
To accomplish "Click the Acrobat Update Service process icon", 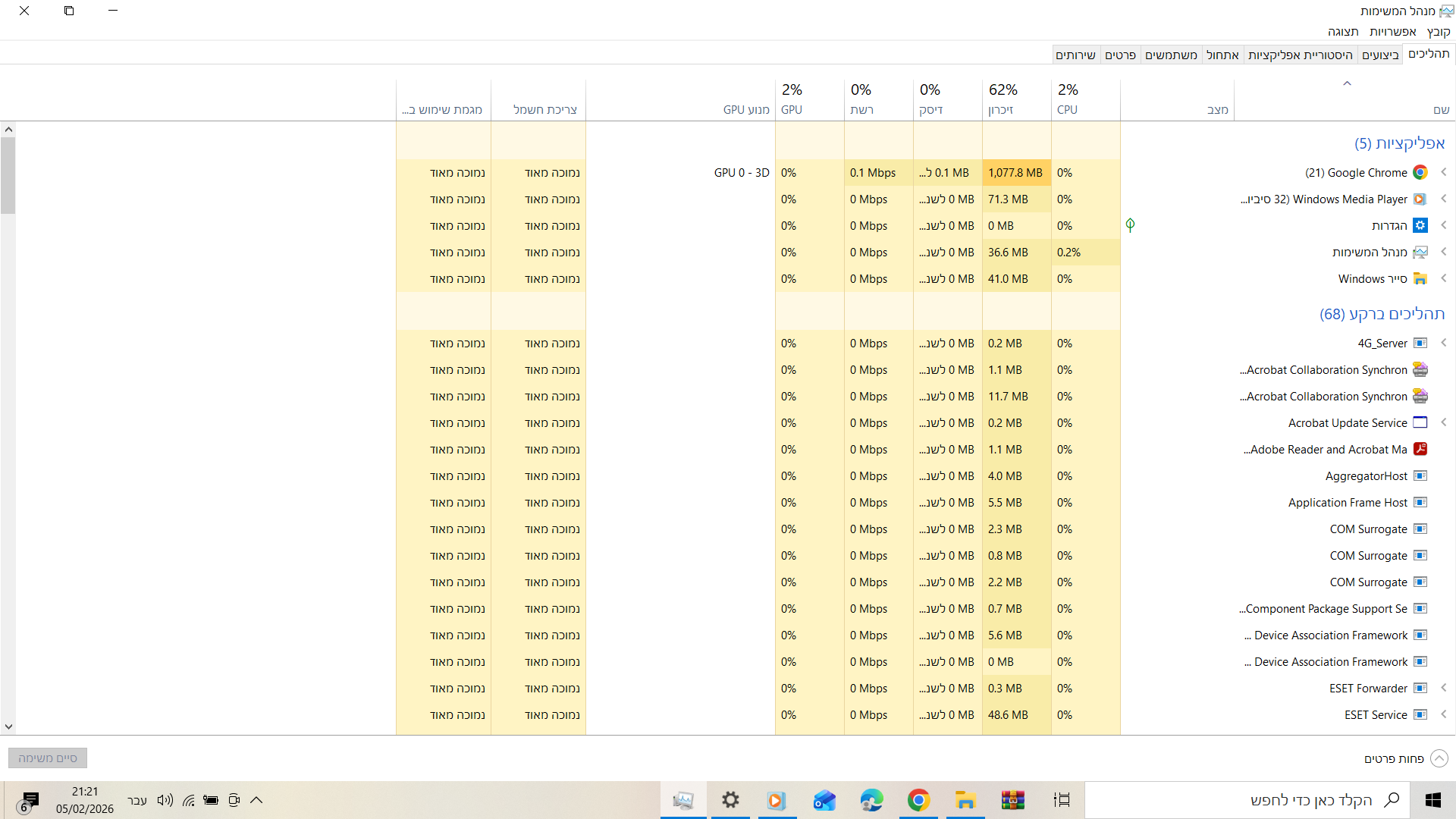I will coord(1420,422).
